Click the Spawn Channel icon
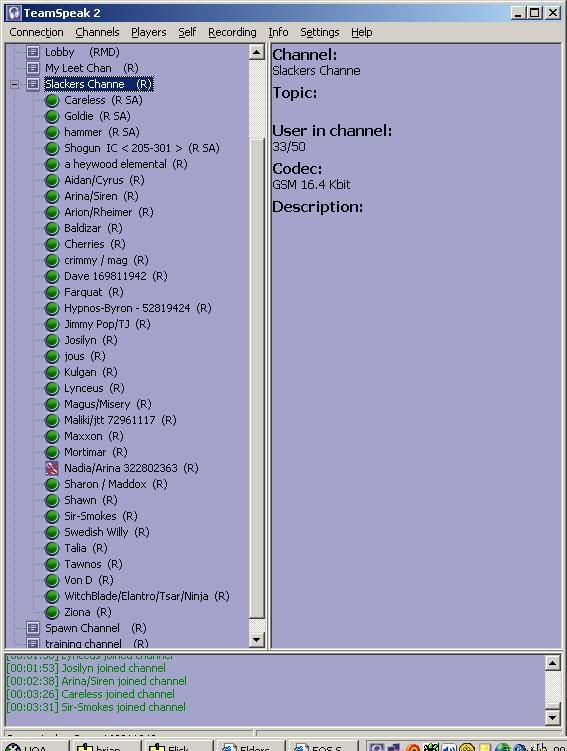 (33, 628)
